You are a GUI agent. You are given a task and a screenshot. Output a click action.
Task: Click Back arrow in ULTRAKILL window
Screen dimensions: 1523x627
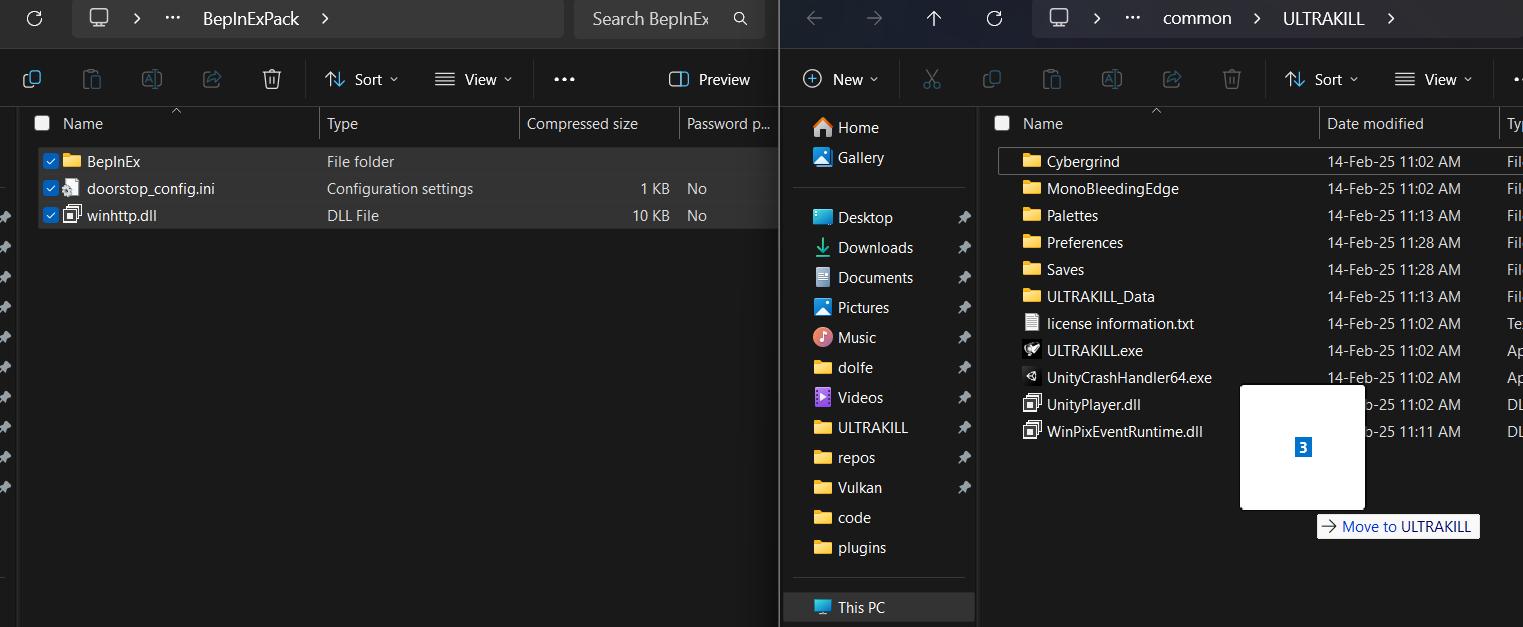pyautogui.click(x=814, y=18)
